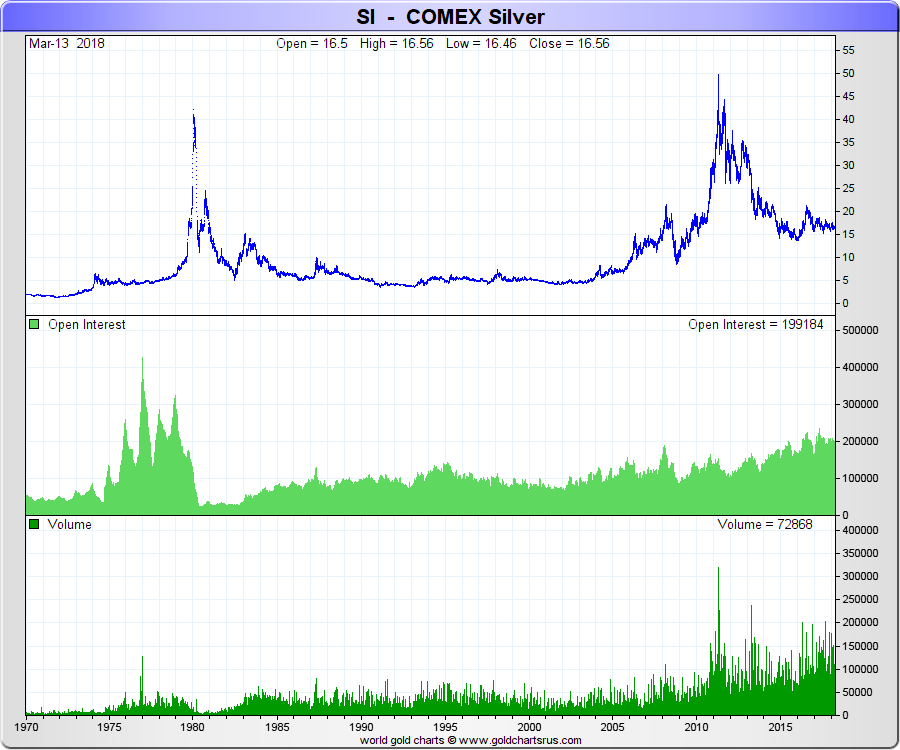Image resolution: width=900 pixels, height=750 pixels.
Task: Click the 2015 x-axis label
Action: 780,727
